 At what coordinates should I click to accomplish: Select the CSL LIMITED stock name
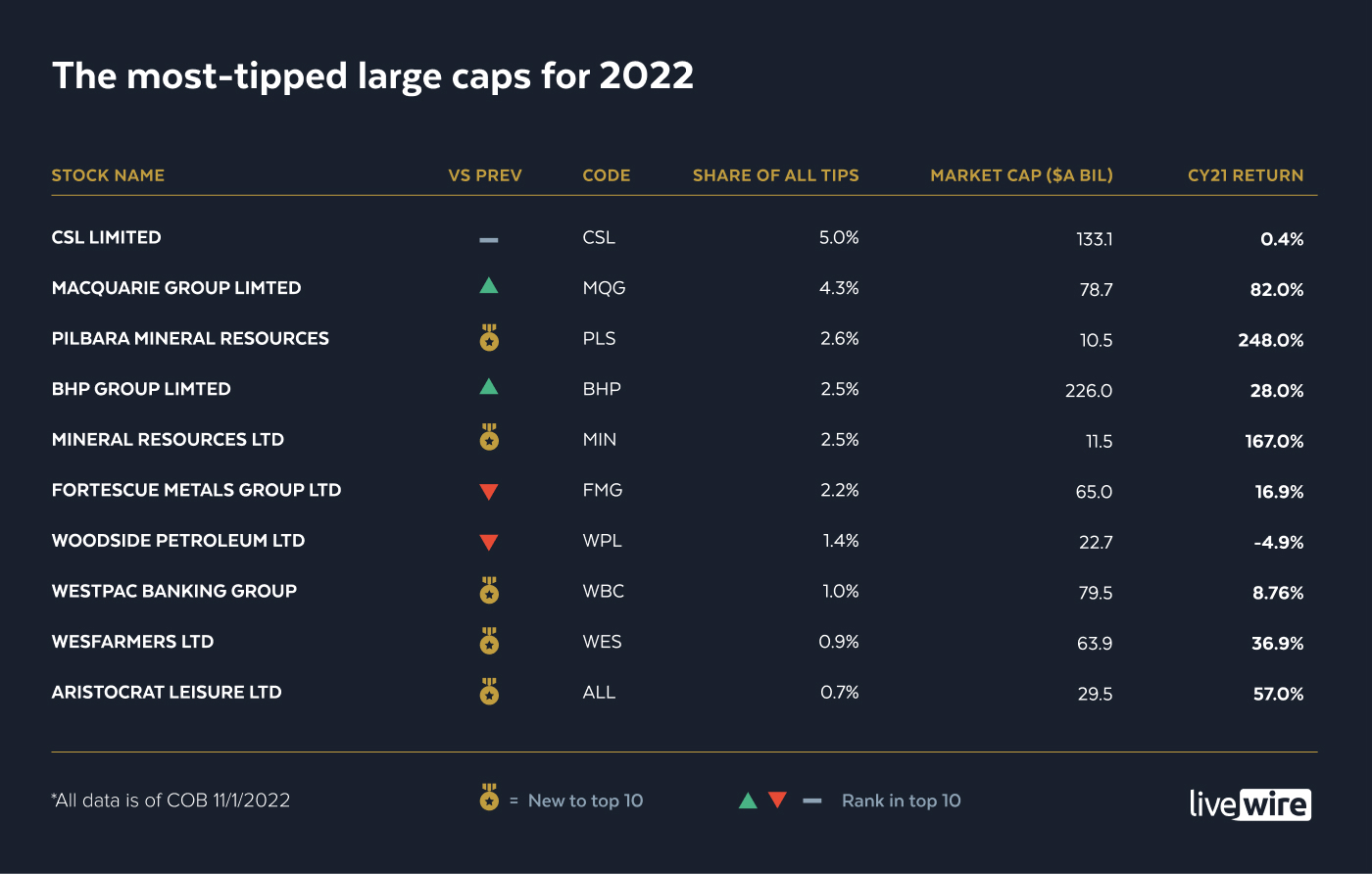(106, 237)
